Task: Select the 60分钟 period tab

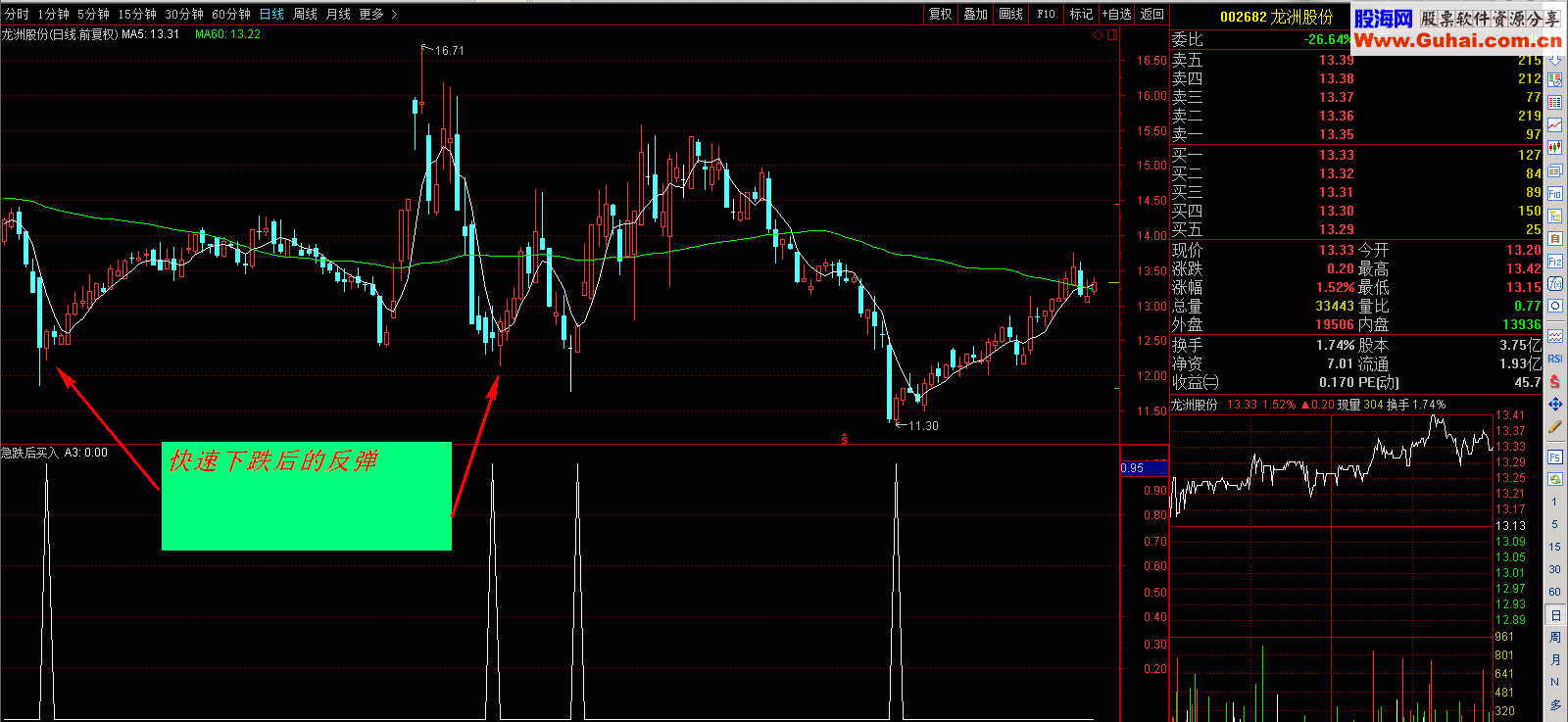Action: 231,14
